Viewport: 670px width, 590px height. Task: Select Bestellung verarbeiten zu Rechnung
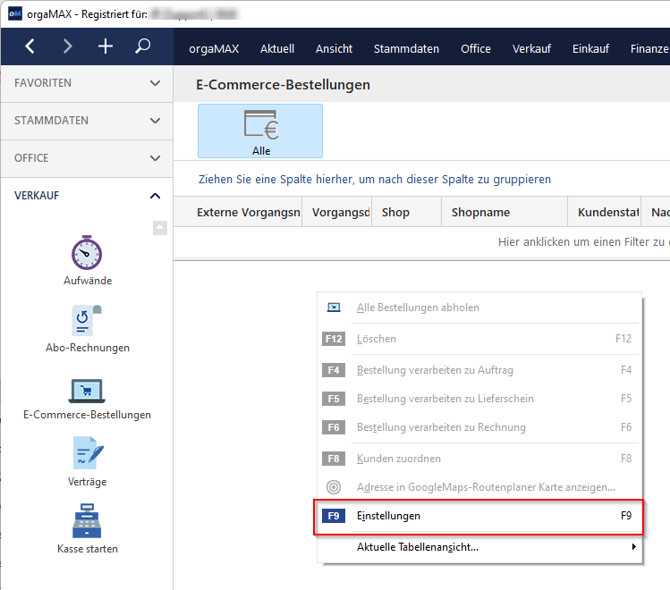coord(479,427)
